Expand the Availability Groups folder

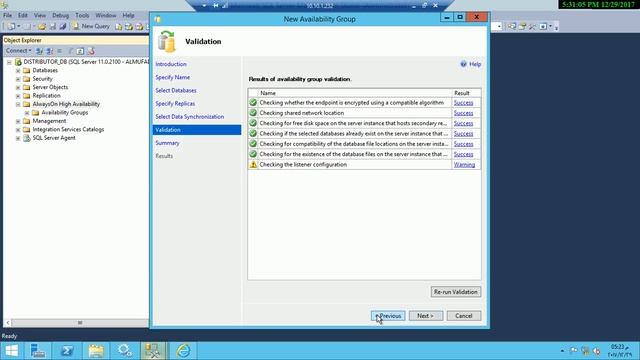point(27,113)
